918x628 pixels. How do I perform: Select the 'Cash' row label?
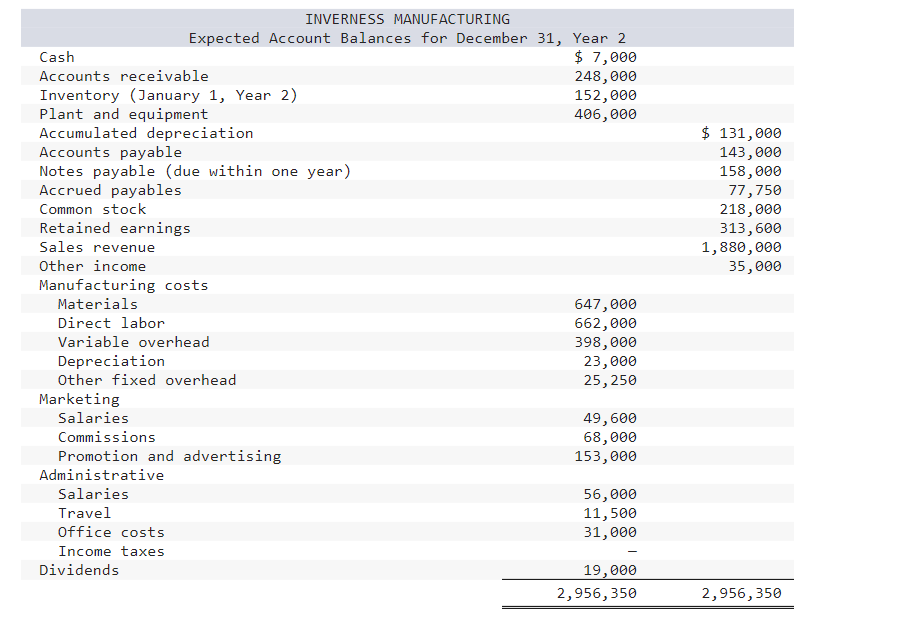(57, 57)
